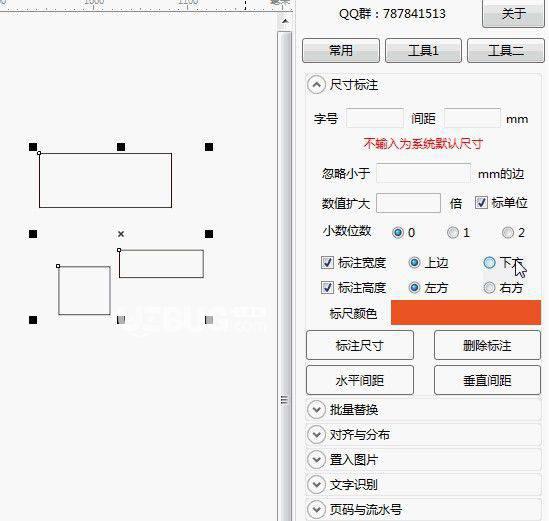Click the 垂直间距 button
The height and width of the screenshot is (521, 549).
pos(487,380)
